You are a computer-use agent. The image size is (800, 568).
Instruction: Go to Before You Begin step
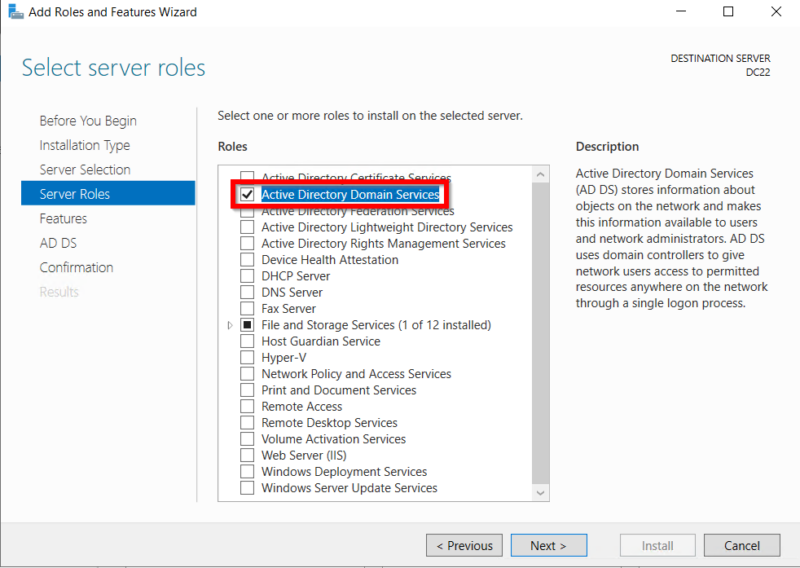pos(88,121)
